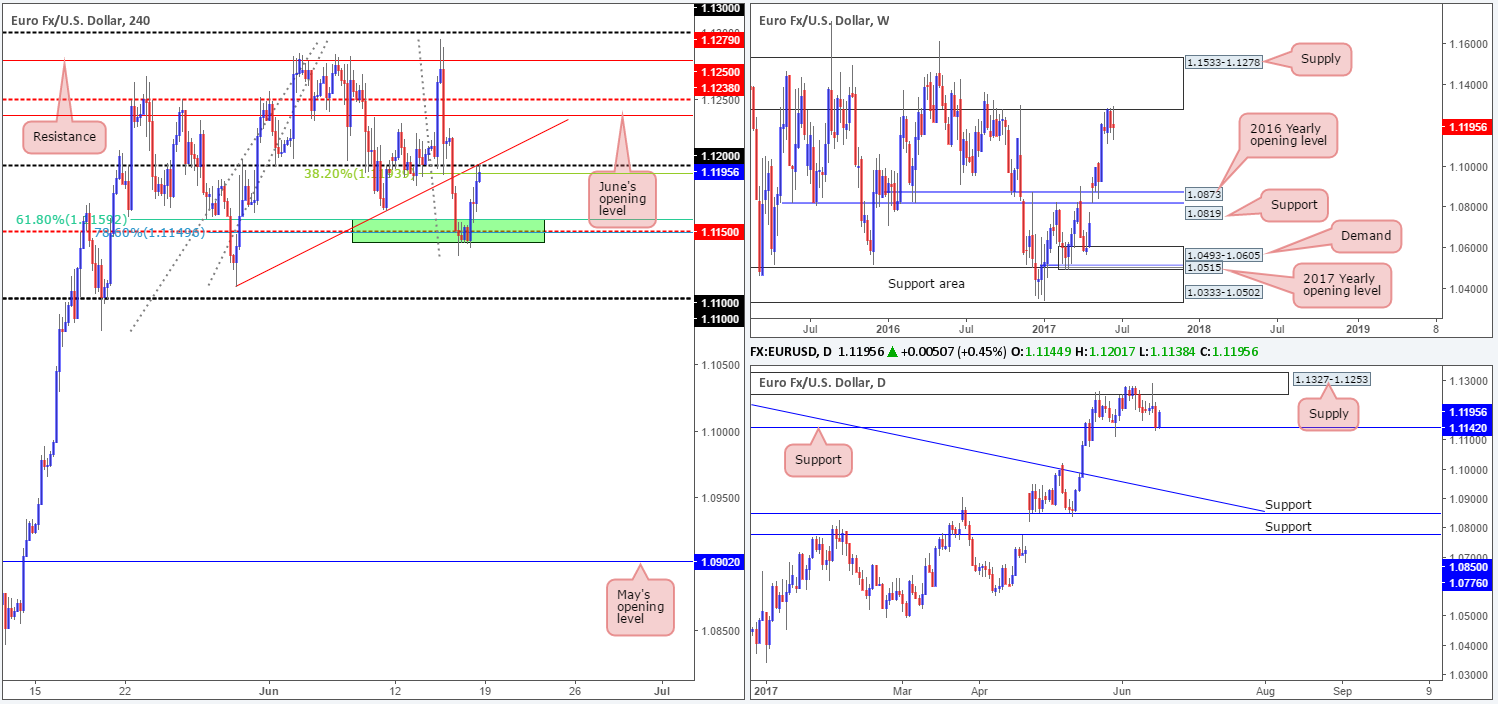This screenshot has width=1498, height=704.
Task: Click the 1.0333-1.0502 support area label
Action: (x=1224, y=292)
